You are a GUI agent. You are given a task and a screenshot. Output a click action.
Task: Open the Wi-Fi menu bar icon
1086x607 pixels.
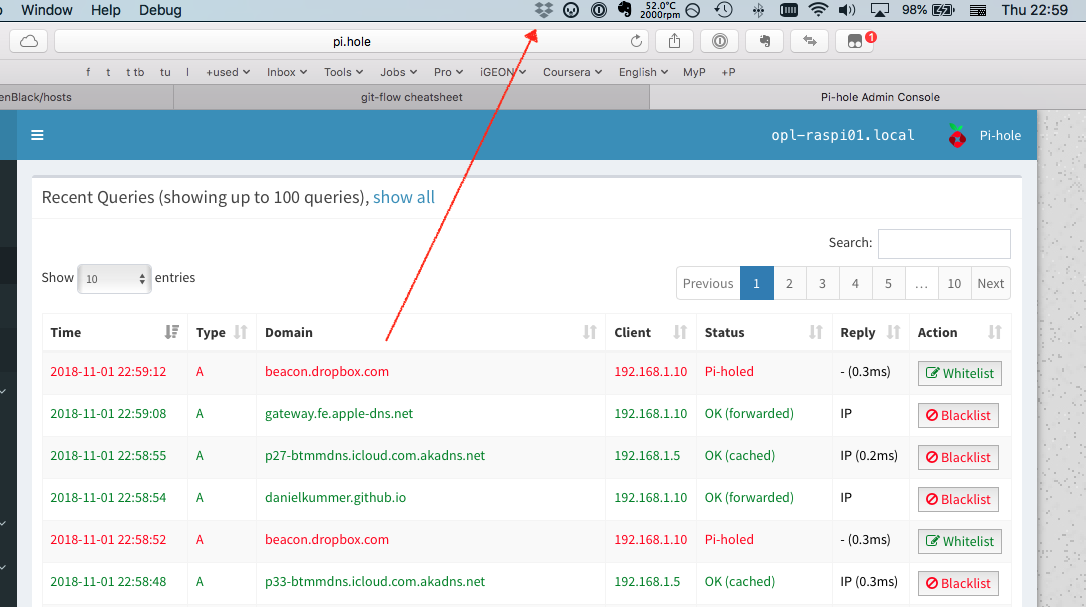tap(818, 10)
